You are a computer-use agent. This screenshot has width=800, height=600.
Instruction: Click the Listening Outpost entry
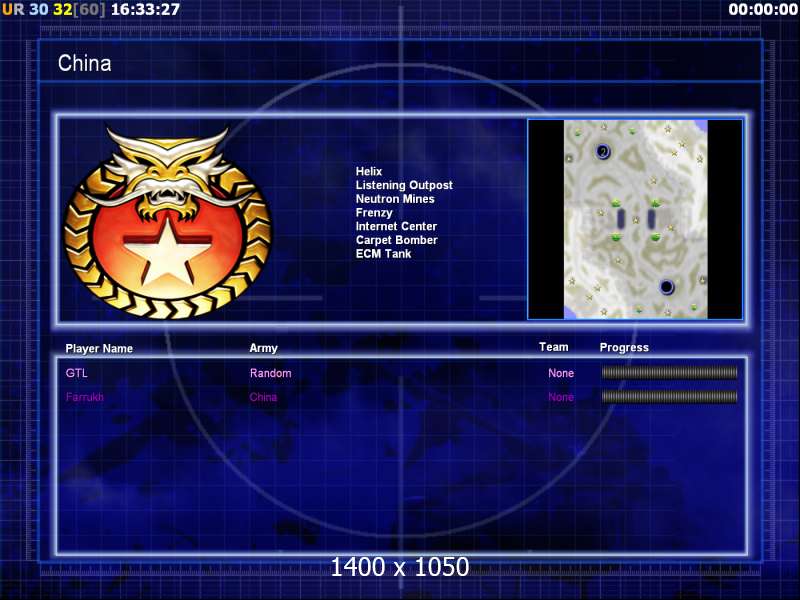pos(404,185)
